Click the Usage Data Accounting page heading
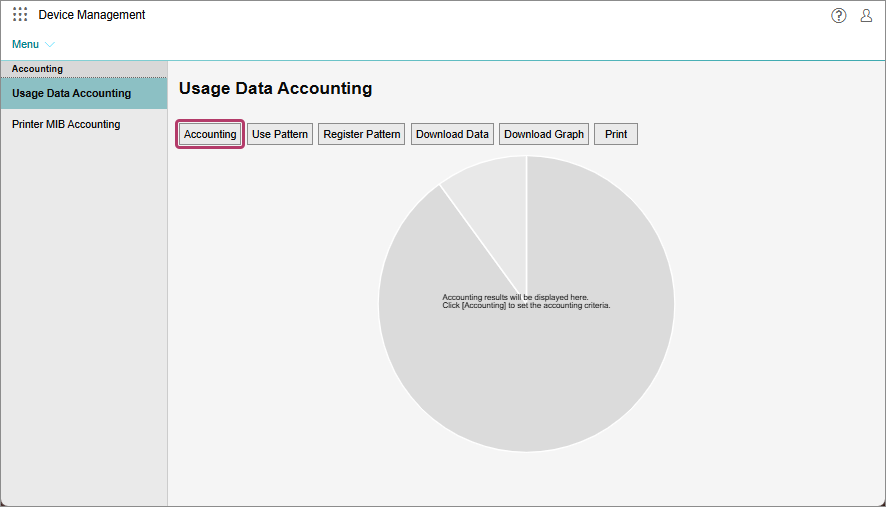This screenshot has height=507, width=886. coord(275,88)
